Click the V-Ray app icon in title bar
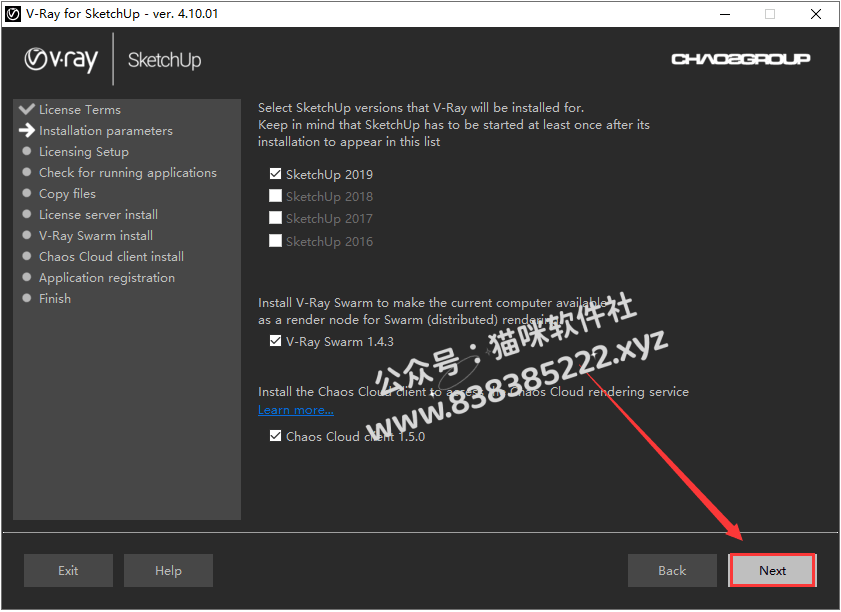Viewport: 841px width, 612px height. [13, 14]
